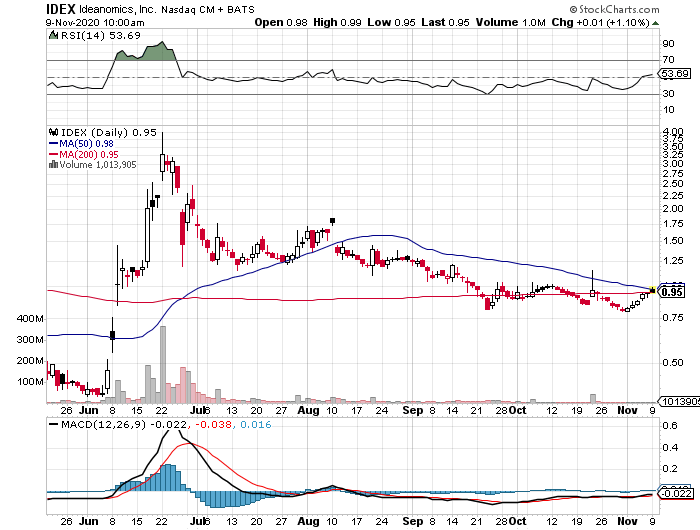Click the 0.95 current price tag

(671, 292)
